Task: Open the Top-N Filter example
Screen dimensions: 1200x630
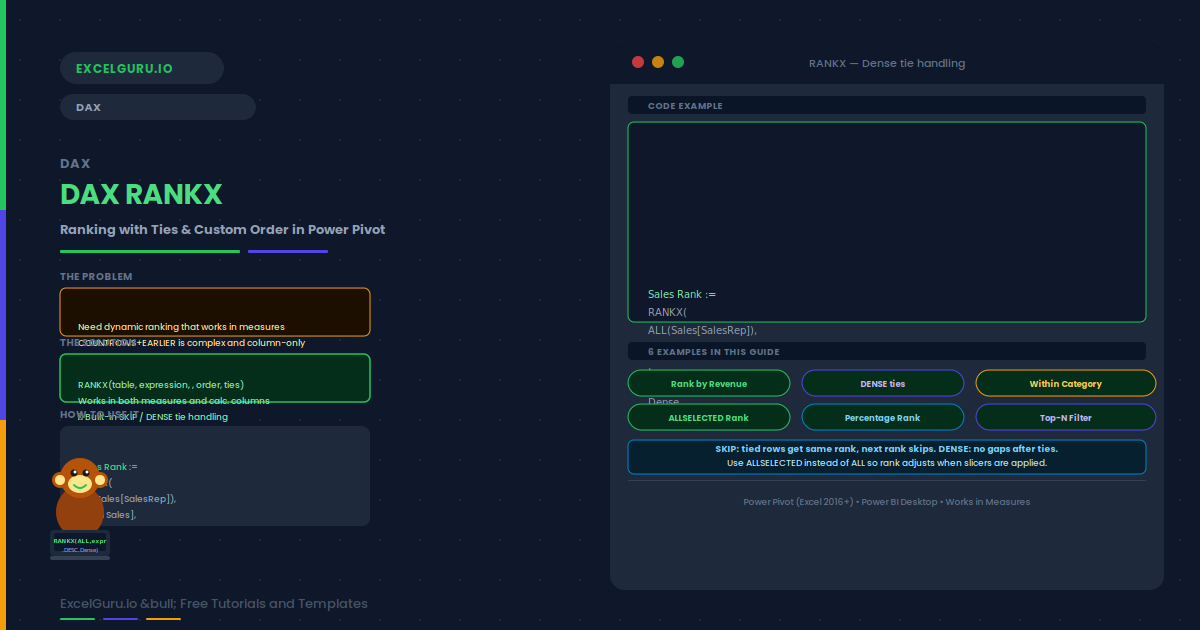Action: [1066, 417]
